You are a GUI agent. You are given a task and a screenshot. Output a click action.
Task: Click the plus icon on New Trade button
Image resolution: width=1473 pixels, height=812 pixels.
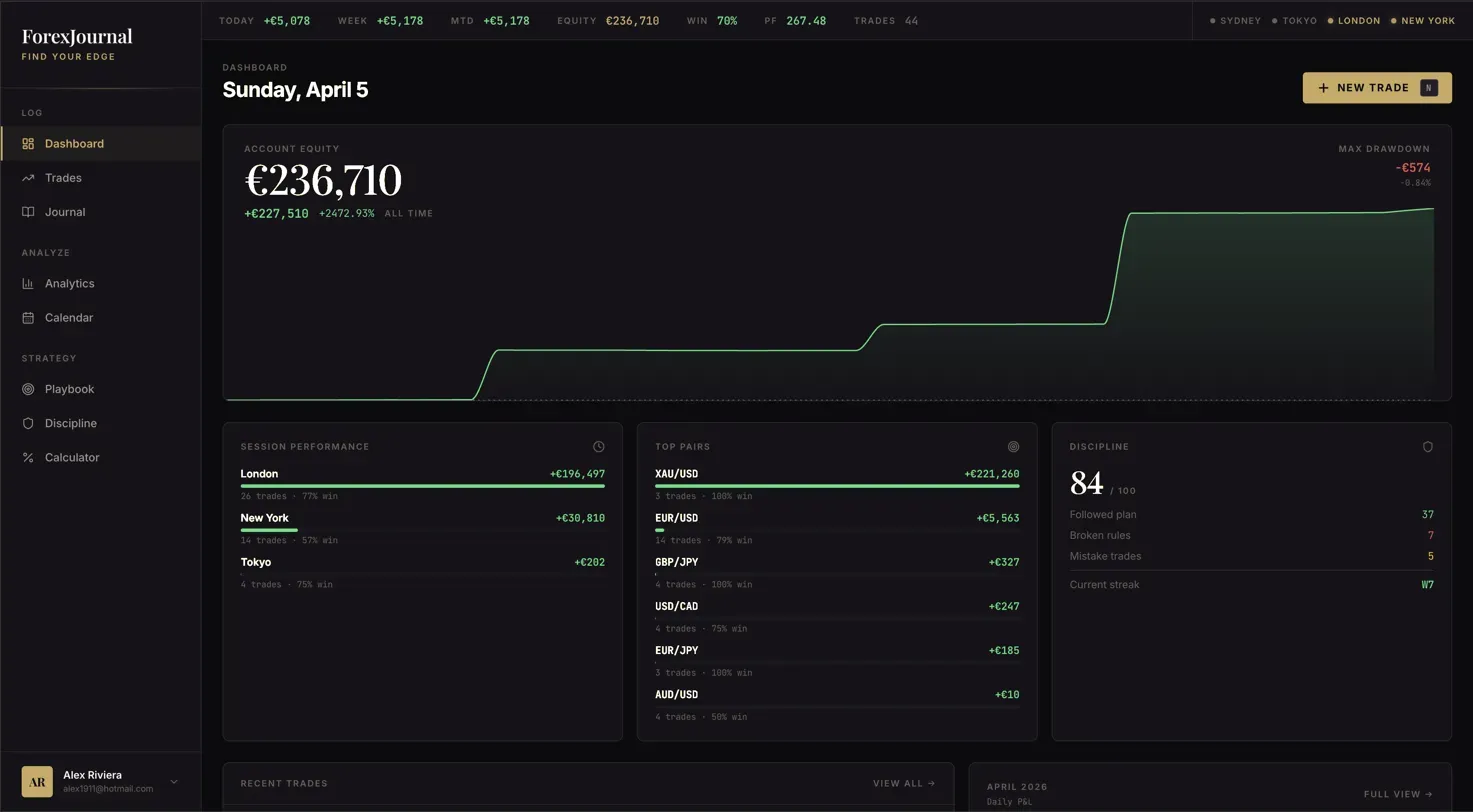click(x=1323, y=88)
